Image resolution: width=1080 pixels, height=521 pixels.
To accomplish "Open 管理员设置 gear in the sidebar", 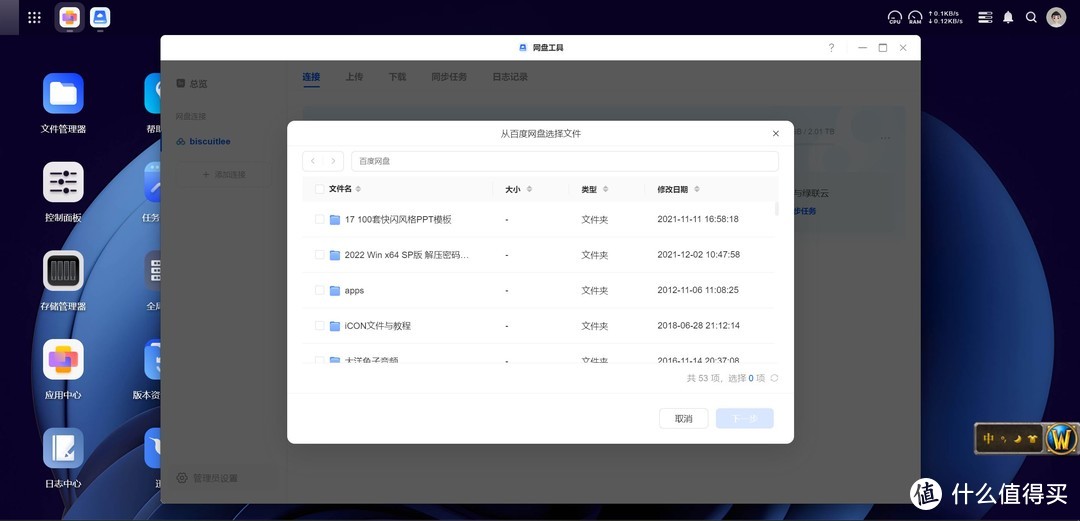I will (x=182, y=478).
